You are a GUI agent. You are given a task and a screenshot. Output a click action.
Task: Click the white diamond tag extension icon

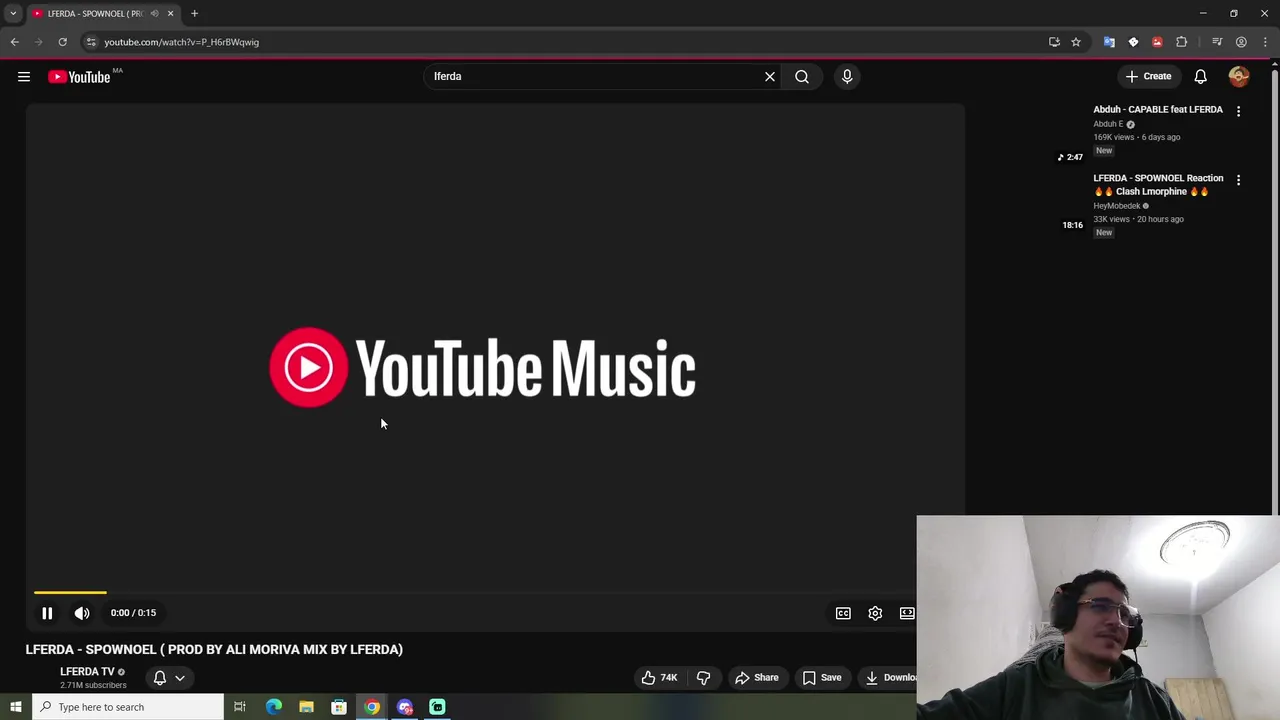point(1133,42)
